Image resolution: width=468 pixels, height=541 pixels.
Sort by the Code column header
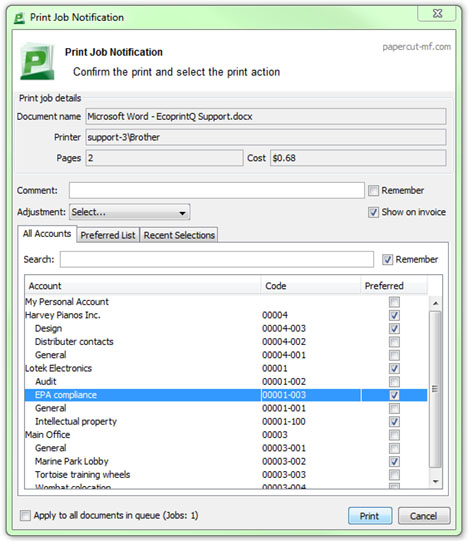point(311,286)
